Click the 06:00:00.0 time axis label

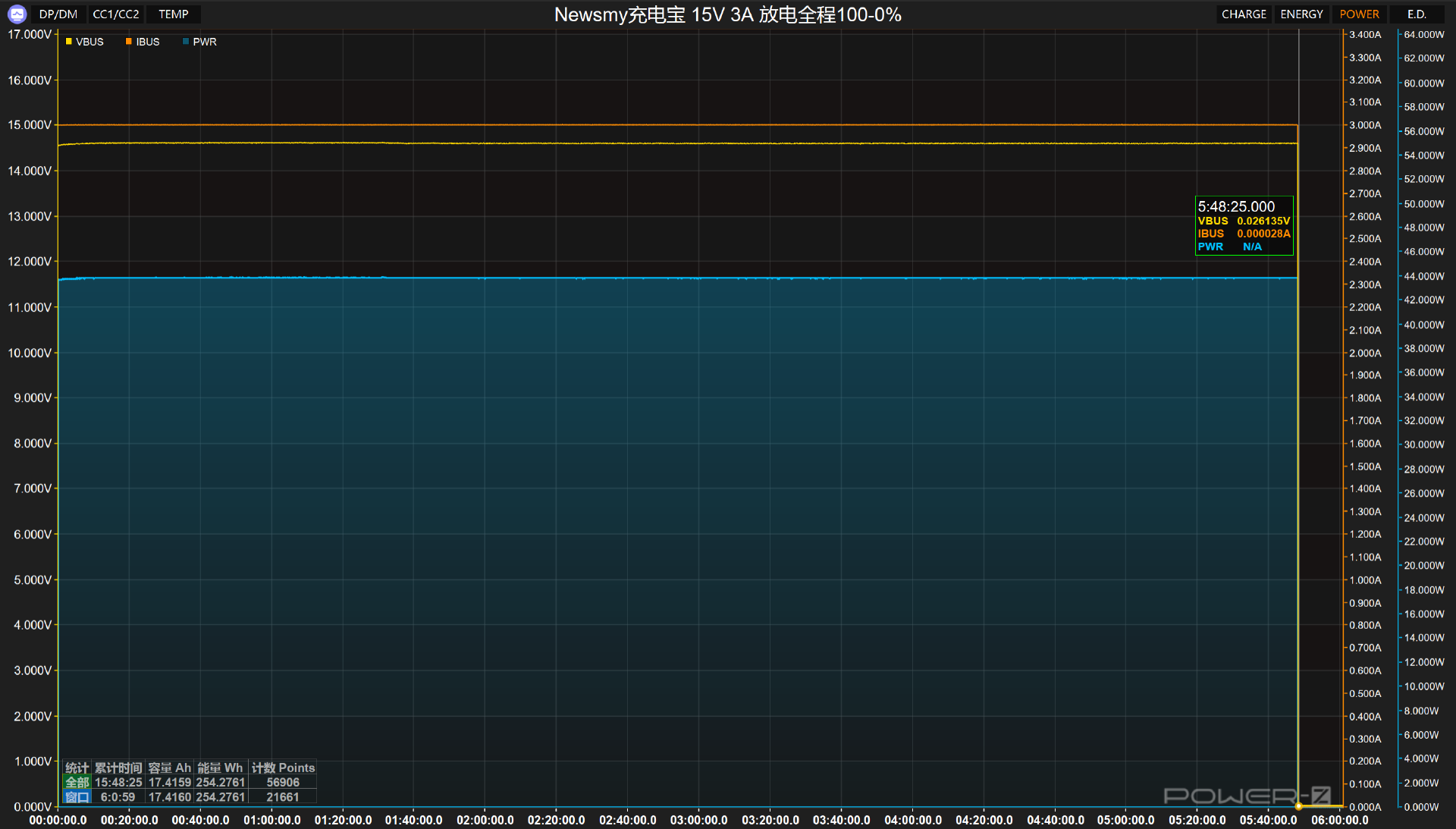(1340, 820)
